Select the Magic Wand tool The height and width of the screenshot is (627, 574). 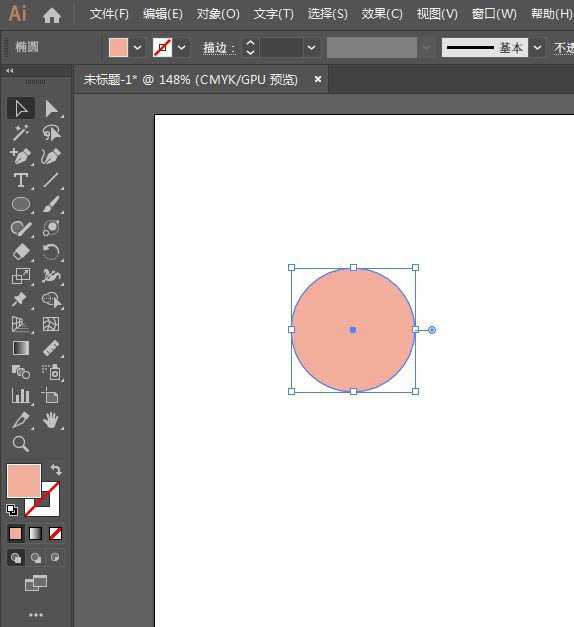tap(20, 133)
